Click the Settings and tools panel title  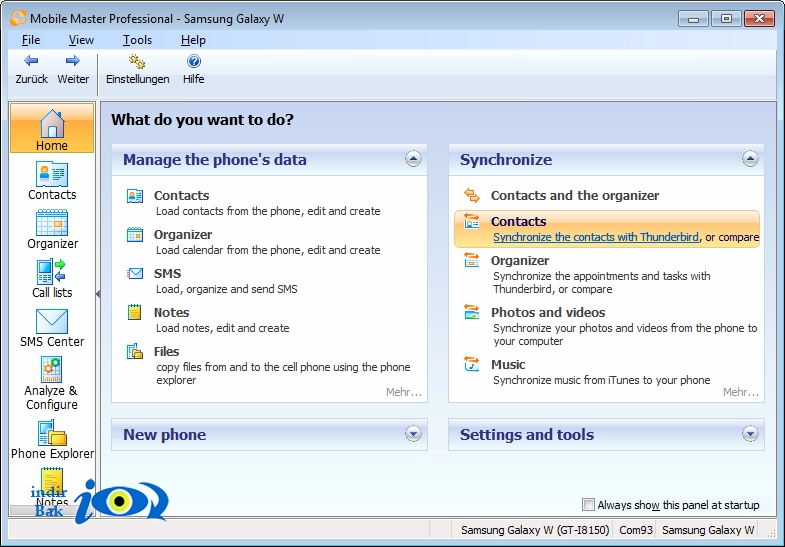(x=527, y=434)
